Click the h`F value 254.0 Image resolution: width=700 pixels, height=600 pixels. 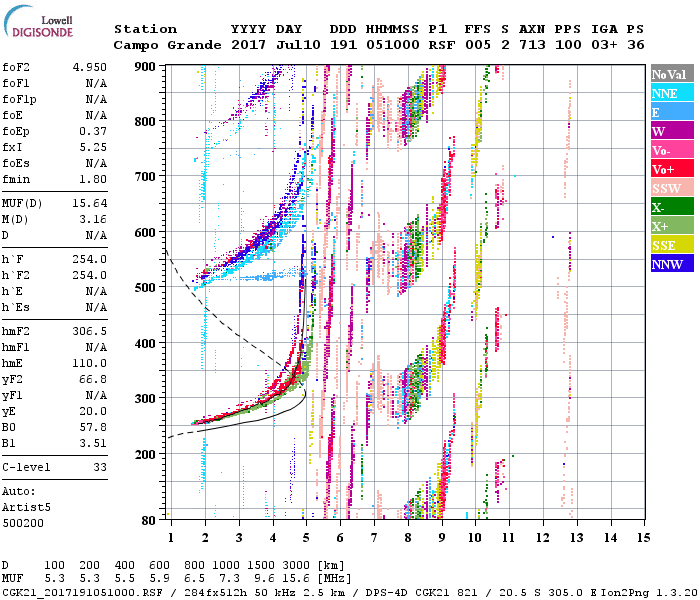[90, 259]
